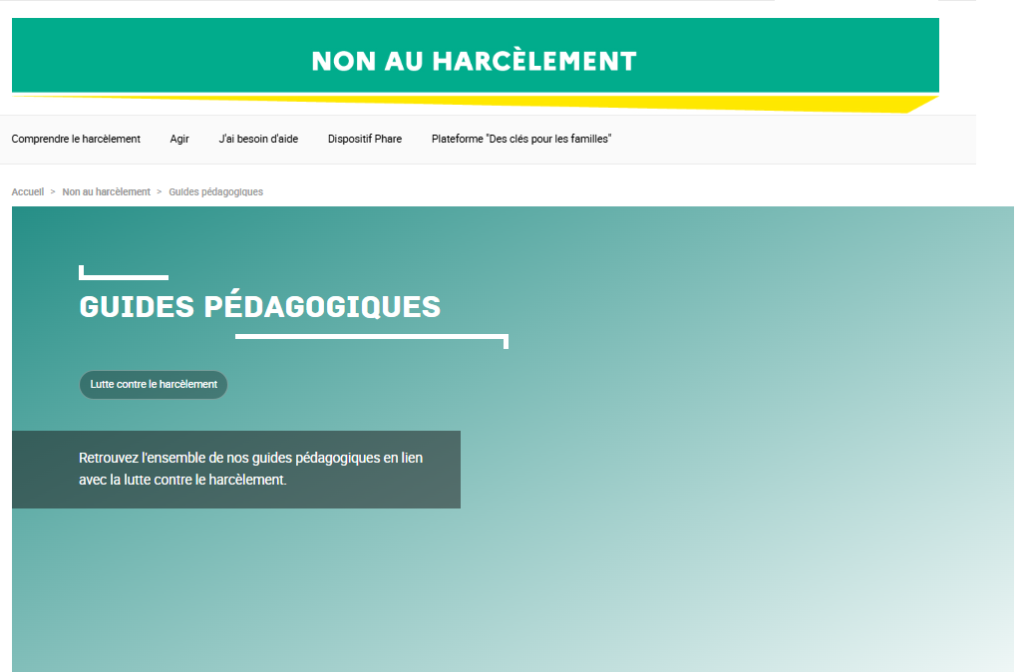
Task: Open the J'ai besoin d'aide menu
Action: click(x=258, y=139)
